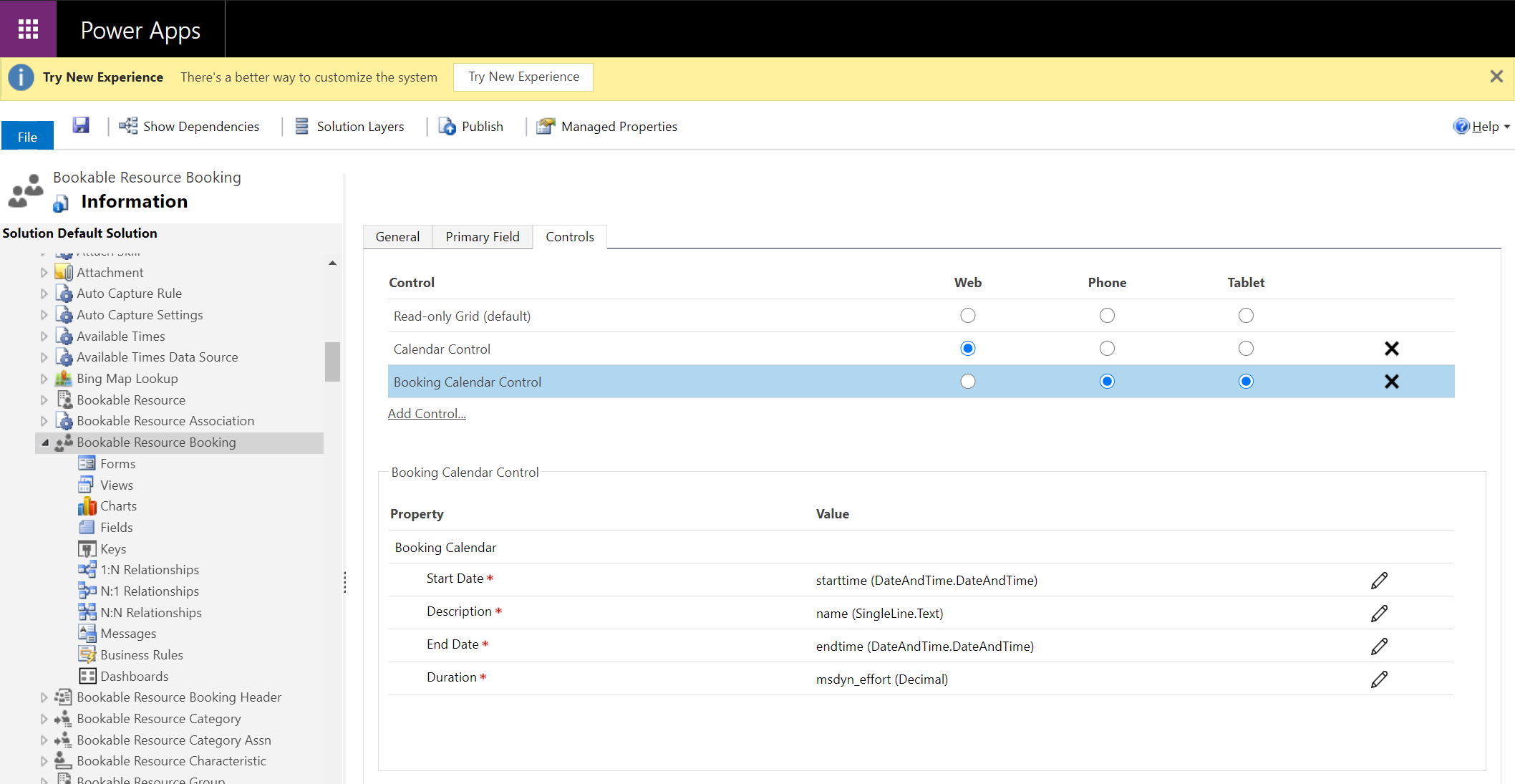Viewport: 1515px width, 784px height.
Task: Expand the Bookable Resource Booking tree item
Action: point(44,442)
